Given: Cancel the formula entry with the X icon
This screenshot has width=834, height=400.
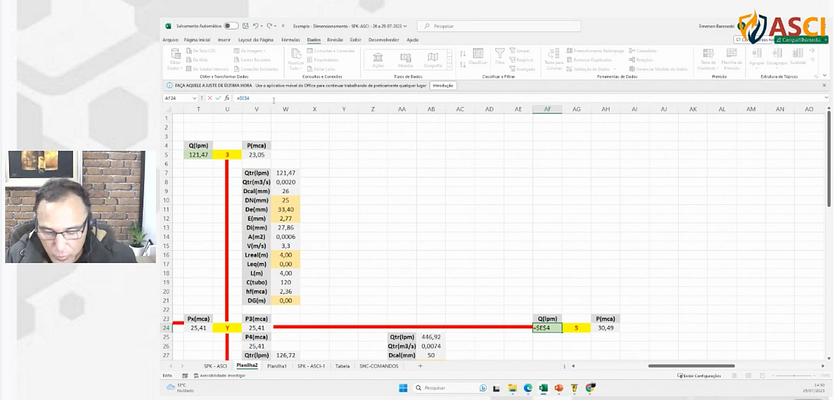Looking at the screenshot, I should (210, 98).
